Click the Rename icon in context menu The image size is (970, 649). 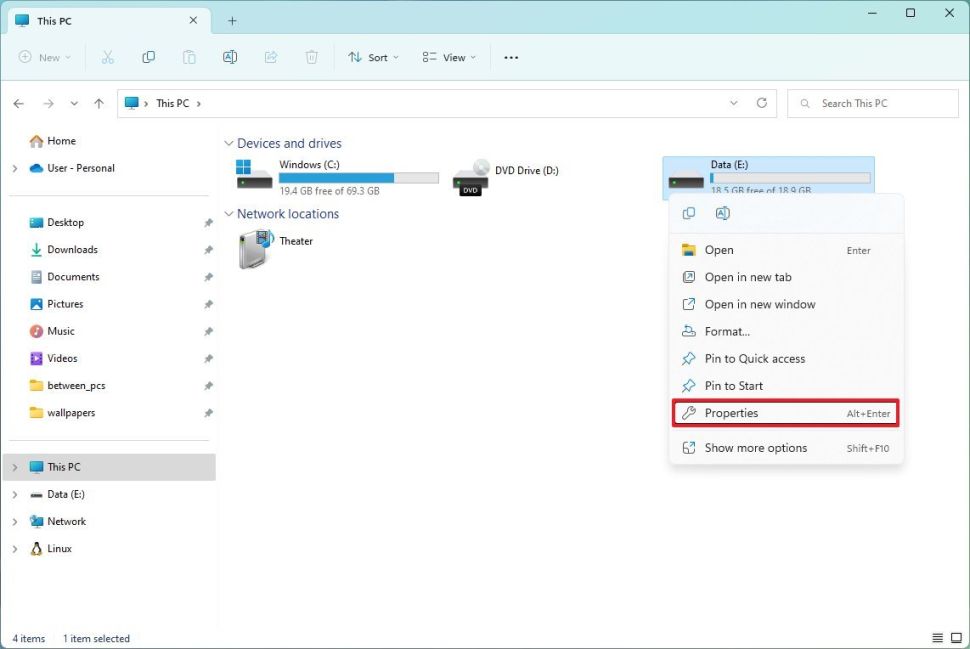[723, 213]
